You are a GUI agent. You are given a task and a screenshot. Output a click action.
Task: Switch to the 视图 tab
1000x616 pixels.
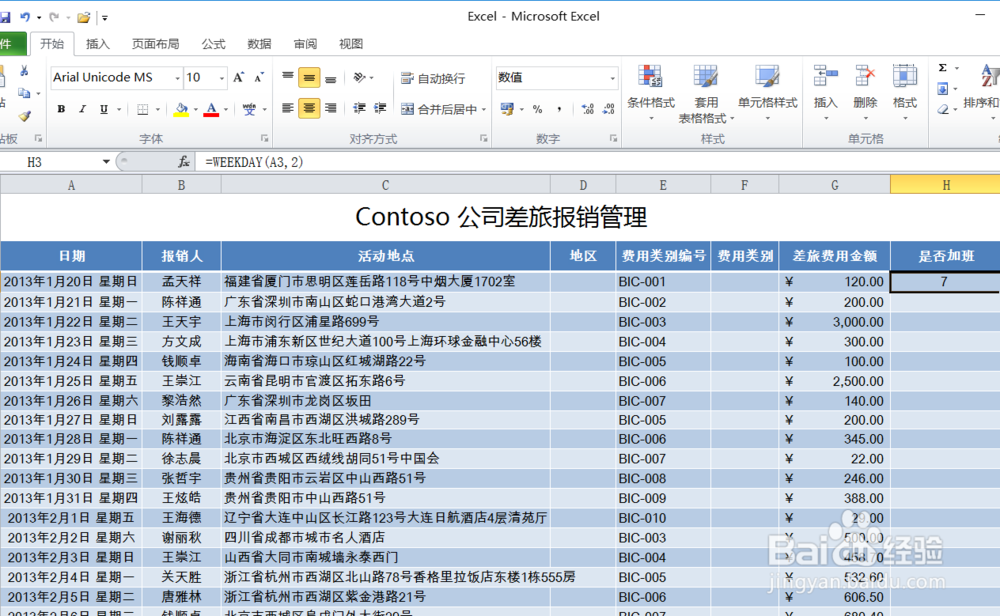[351, 43]
